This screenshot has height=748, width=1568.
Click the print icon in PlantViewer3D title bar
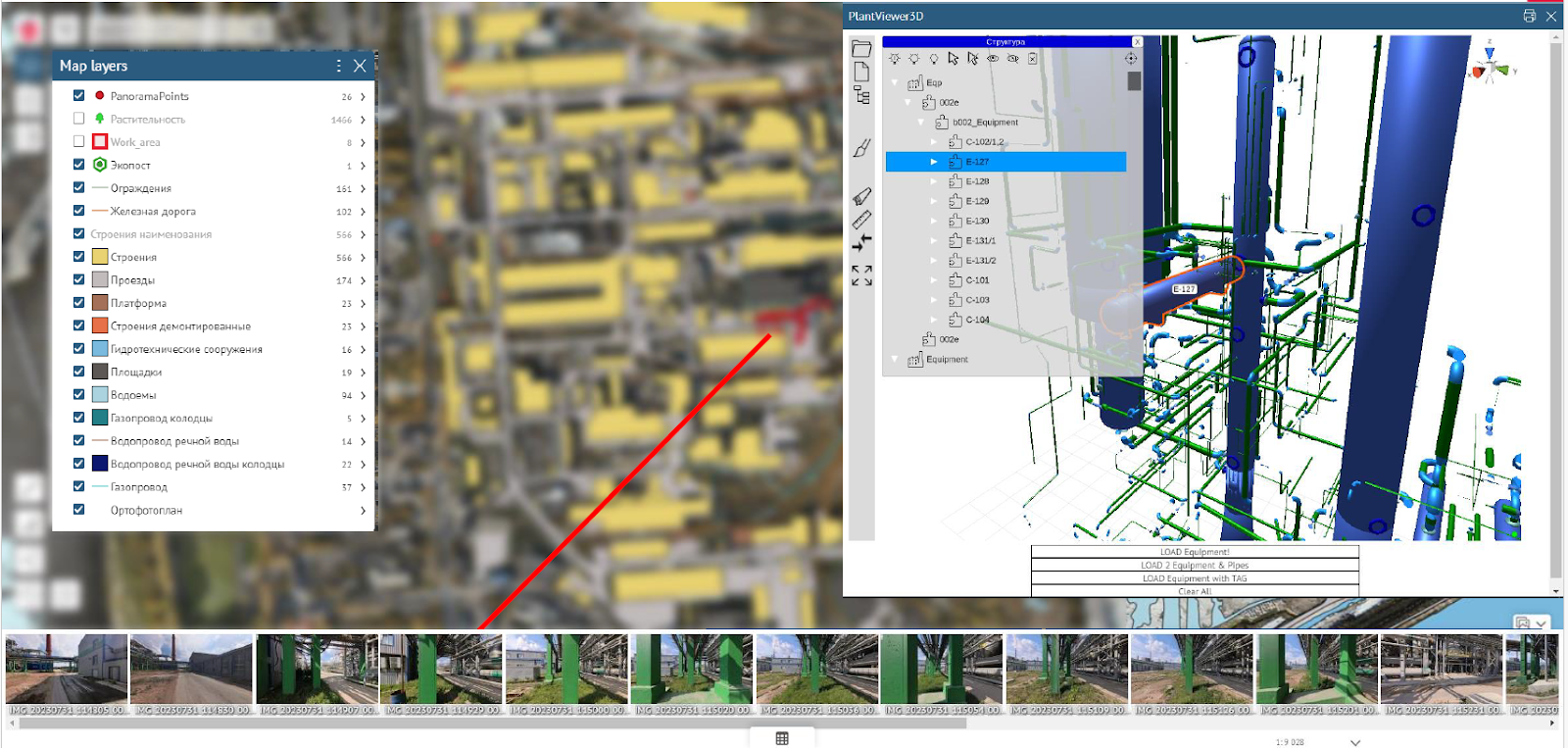1529,16
